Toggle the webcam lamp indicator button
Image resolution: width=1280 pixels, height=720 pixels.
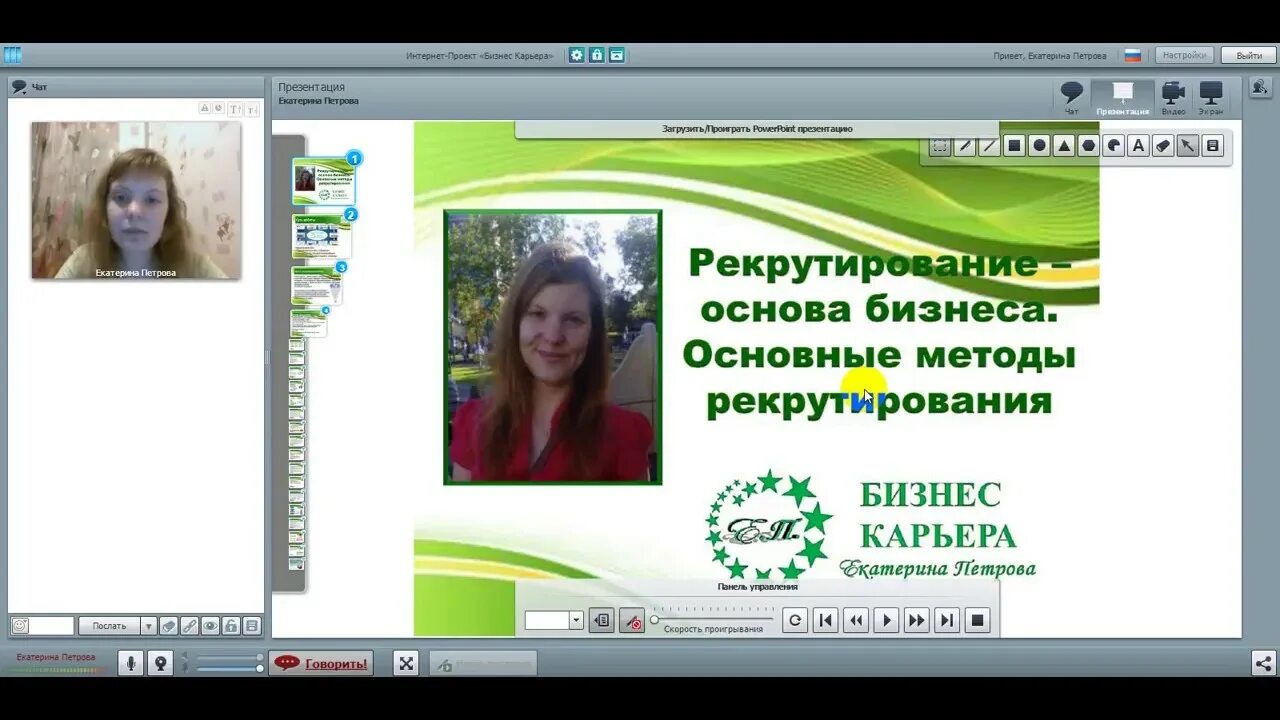tap(161, 662)
